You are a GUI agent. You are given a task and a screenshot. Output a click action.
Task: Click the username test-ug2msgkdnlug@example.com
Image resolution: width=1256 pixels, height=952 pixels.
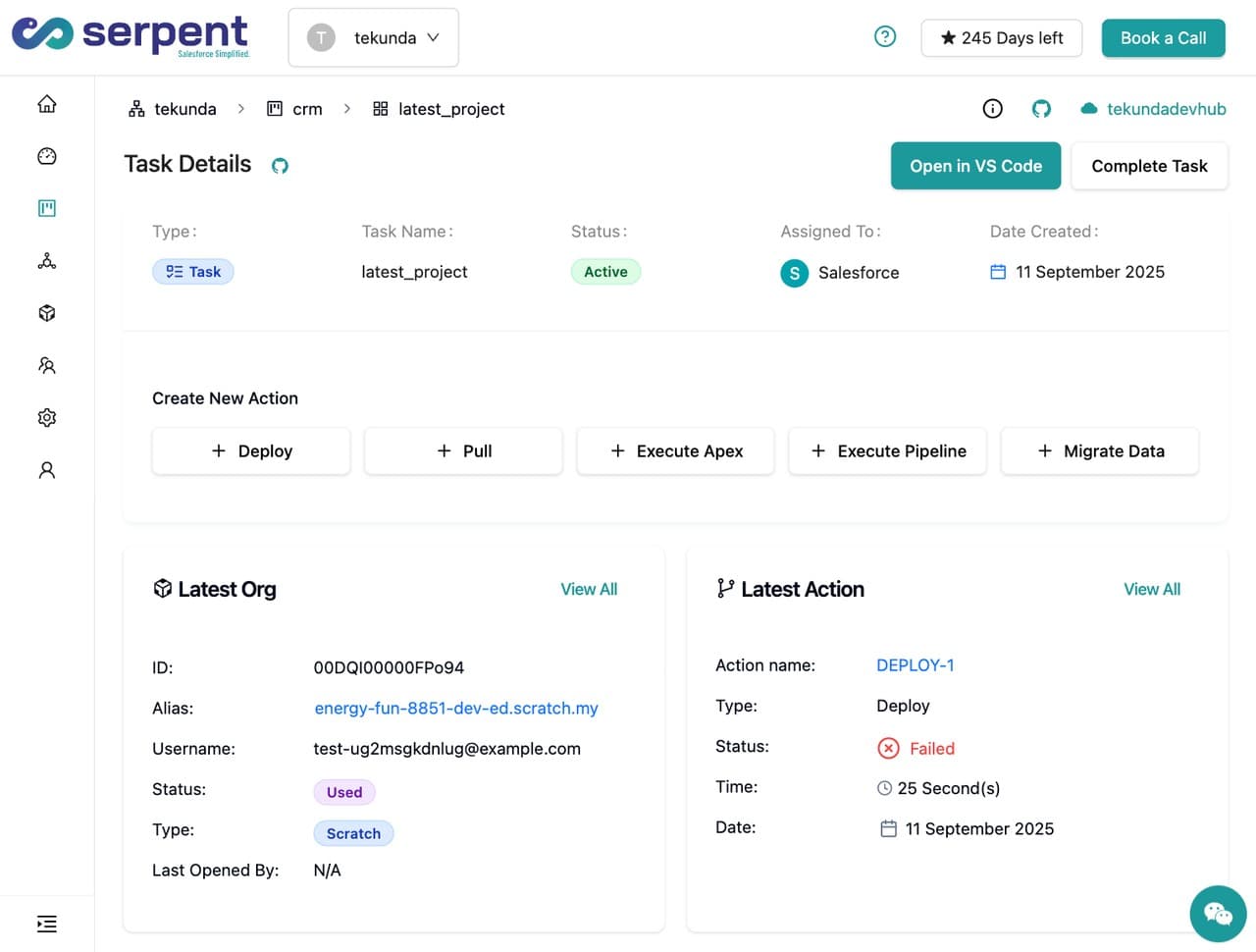447,749
